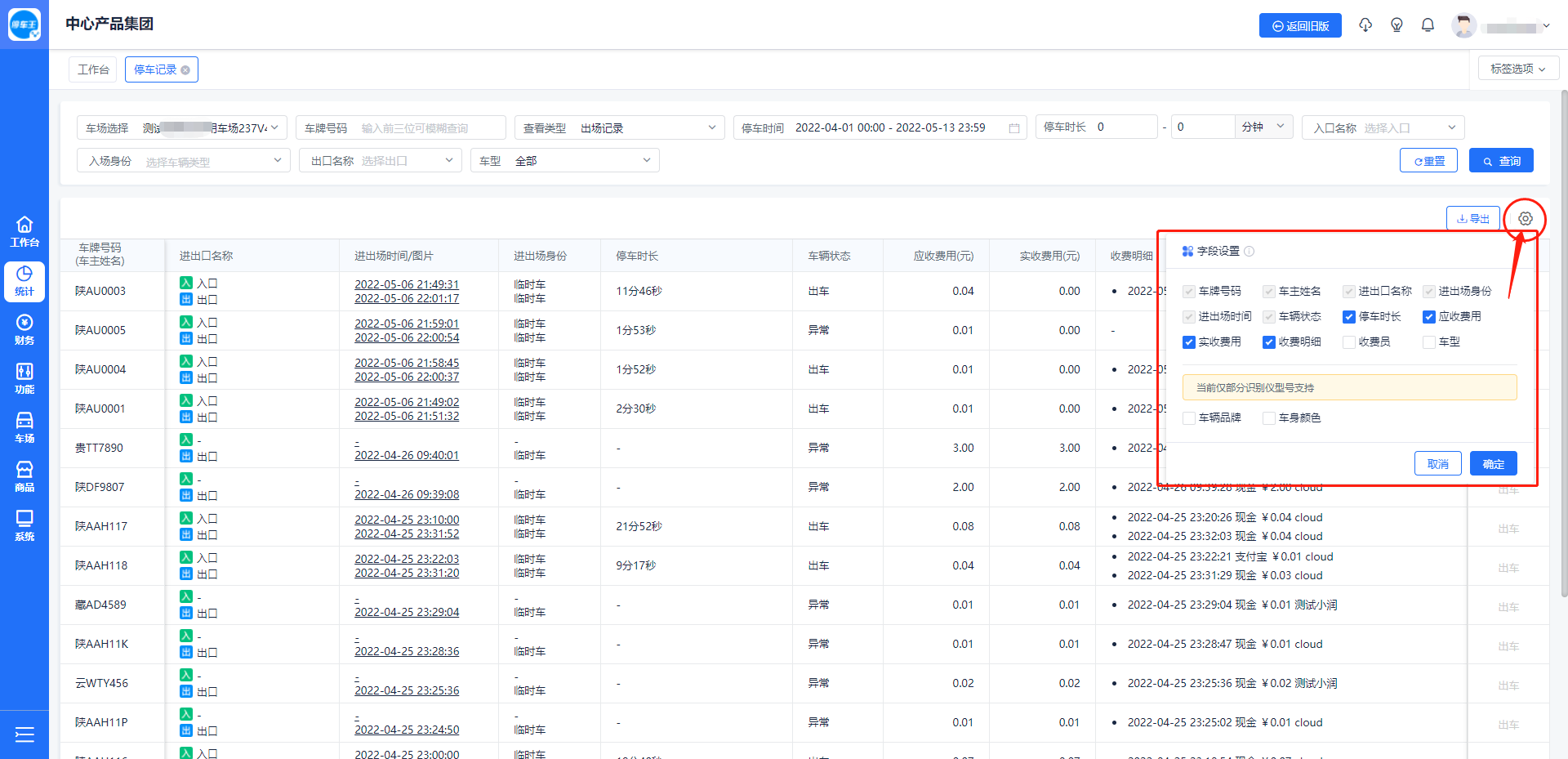Open the 财务 finance sidebar icon
The image size is (1568, 759).
[24, 329]
